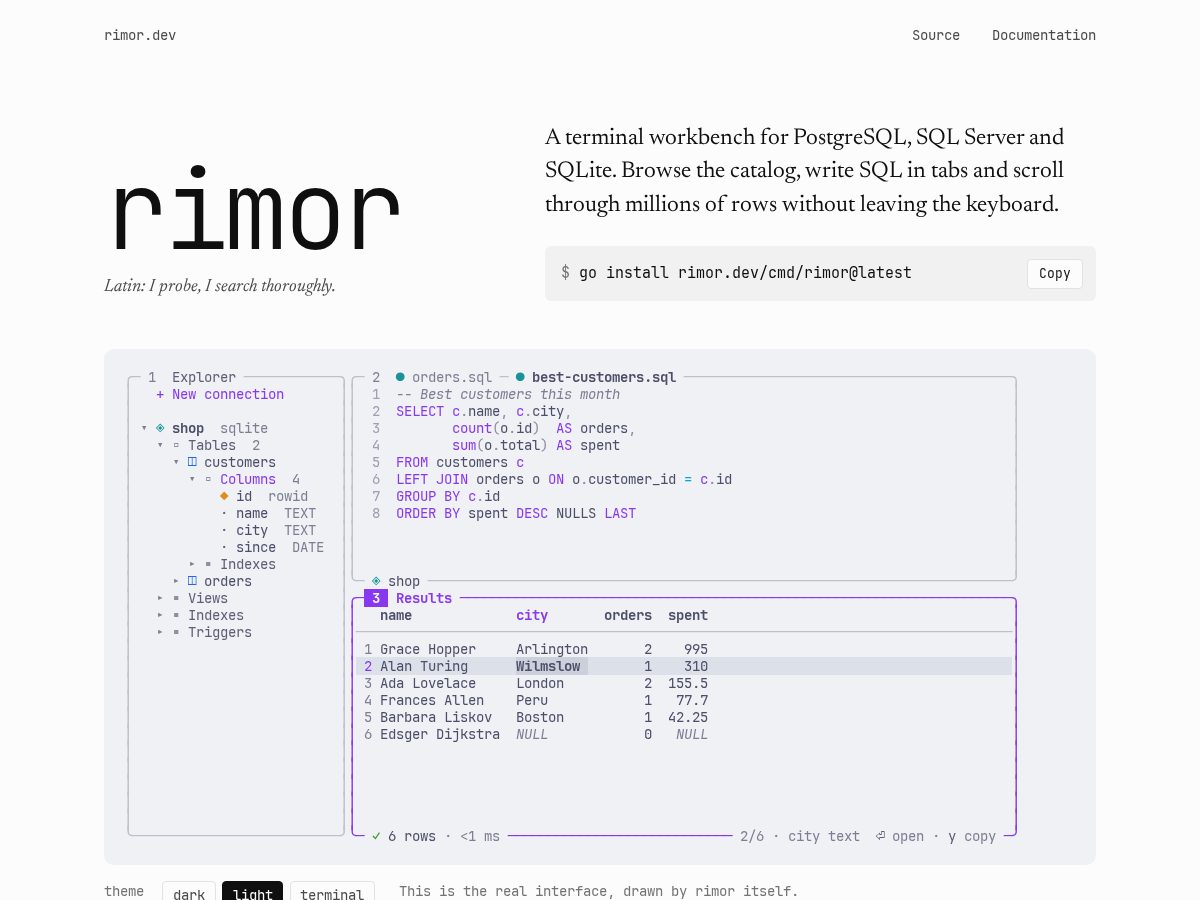
Task: Switch to the dark theme
Action: 189,893
